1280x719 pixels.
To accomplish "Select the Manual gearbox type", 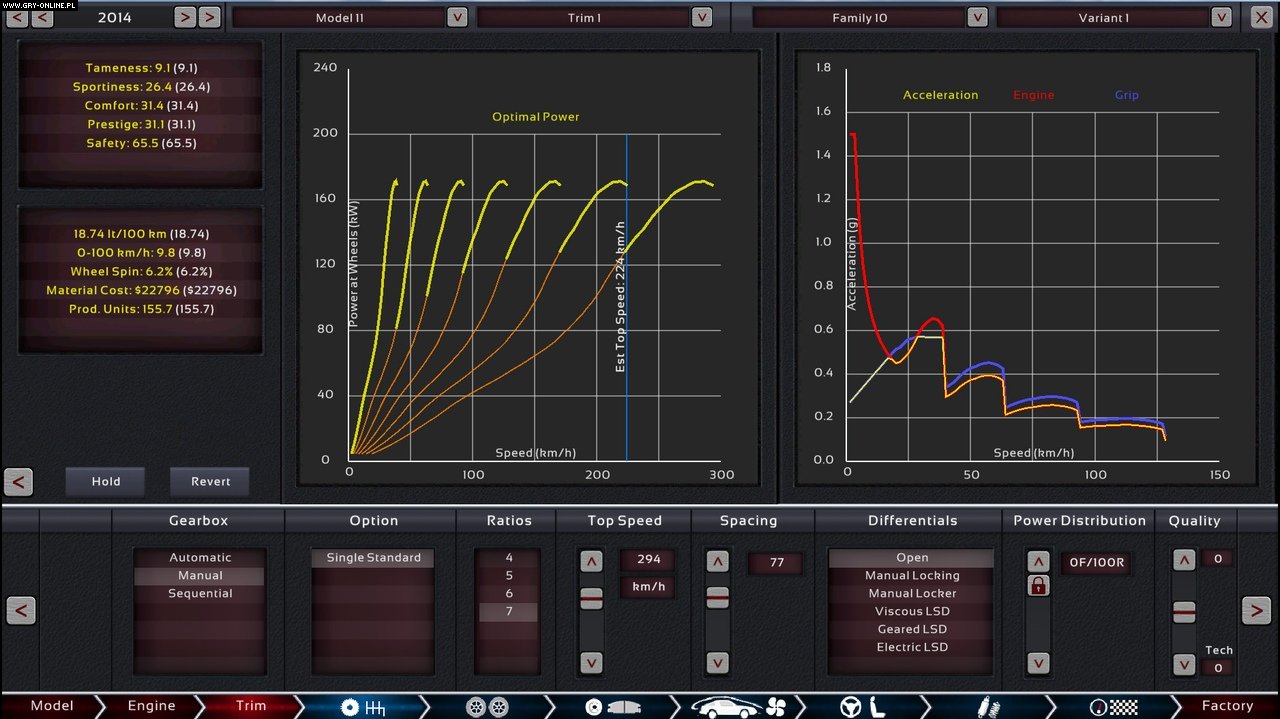I will (x=199, y=575).
